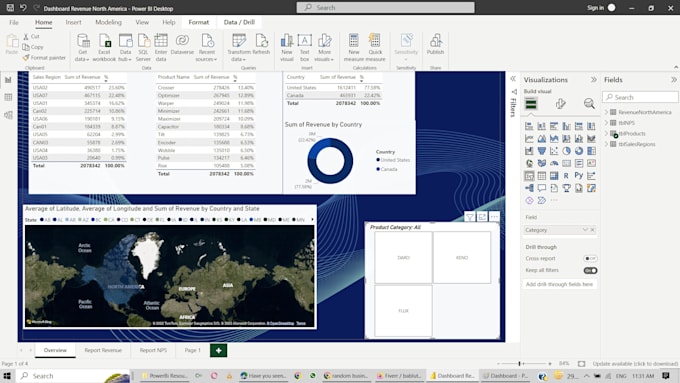The image size is (680, 383).
Task: Choose the Donut chart visual
Action: coord(579,151)
